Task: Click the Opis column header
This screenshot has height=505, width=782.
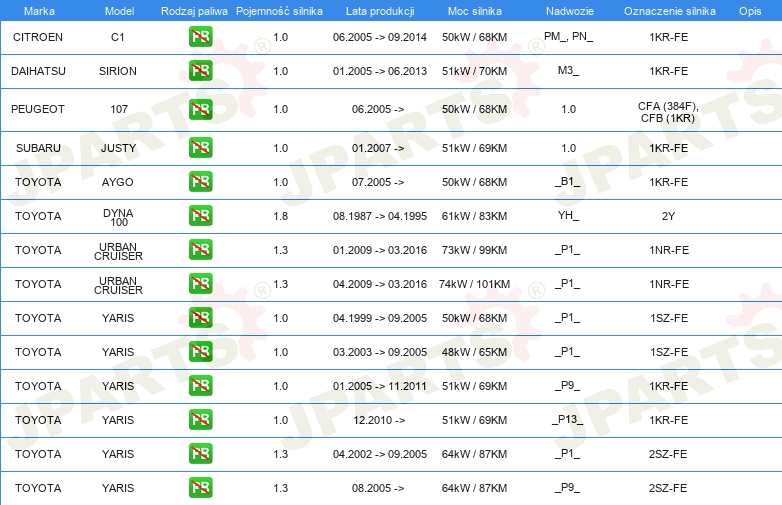Action: coord(750,11)
